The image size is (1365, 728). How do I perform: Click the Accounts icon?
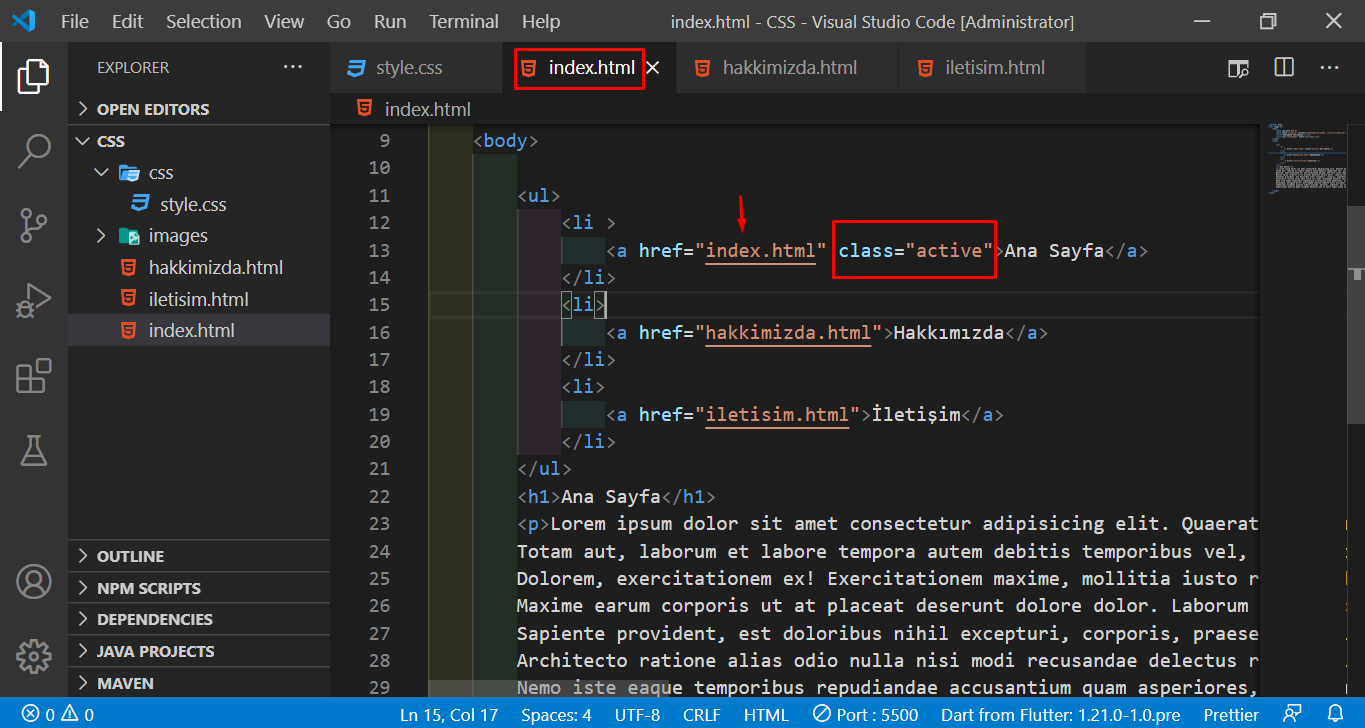click(34, 582)
